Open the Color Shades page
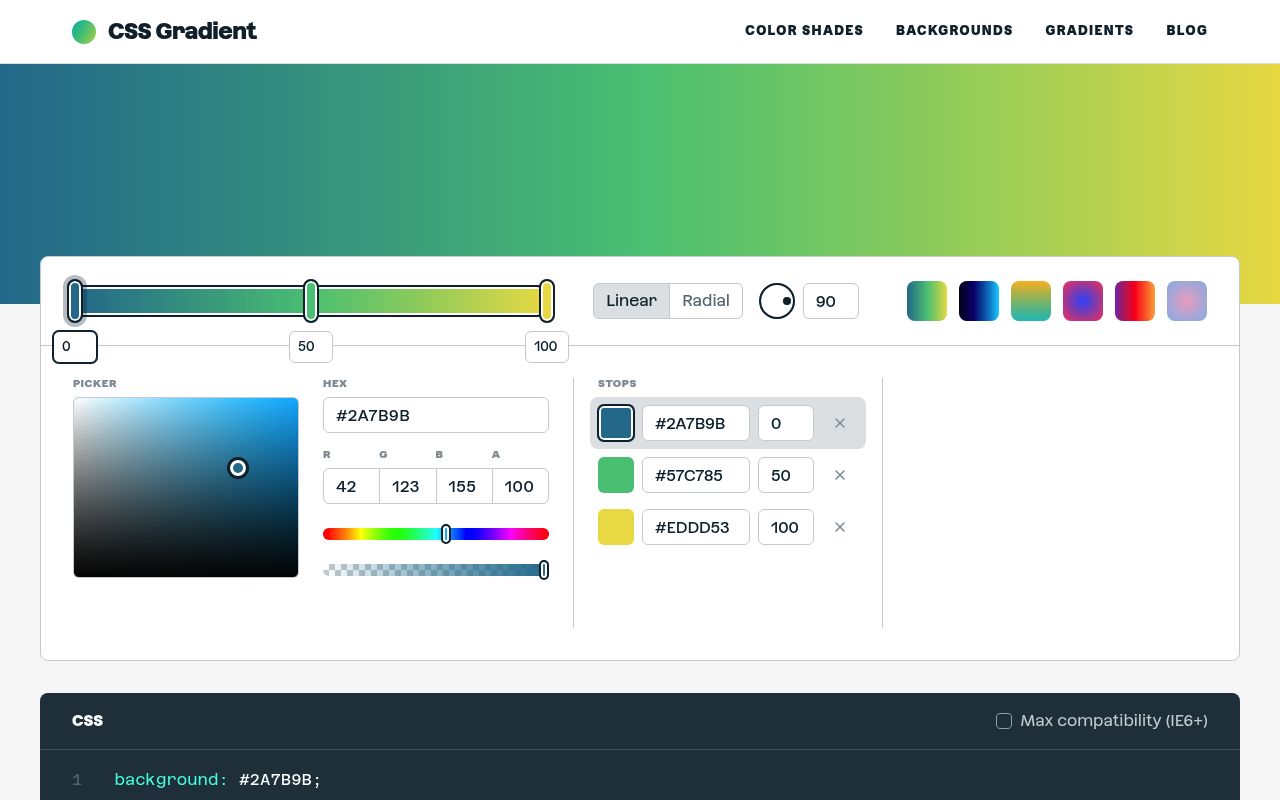1280x800 pixels. [x=804, y=31]
